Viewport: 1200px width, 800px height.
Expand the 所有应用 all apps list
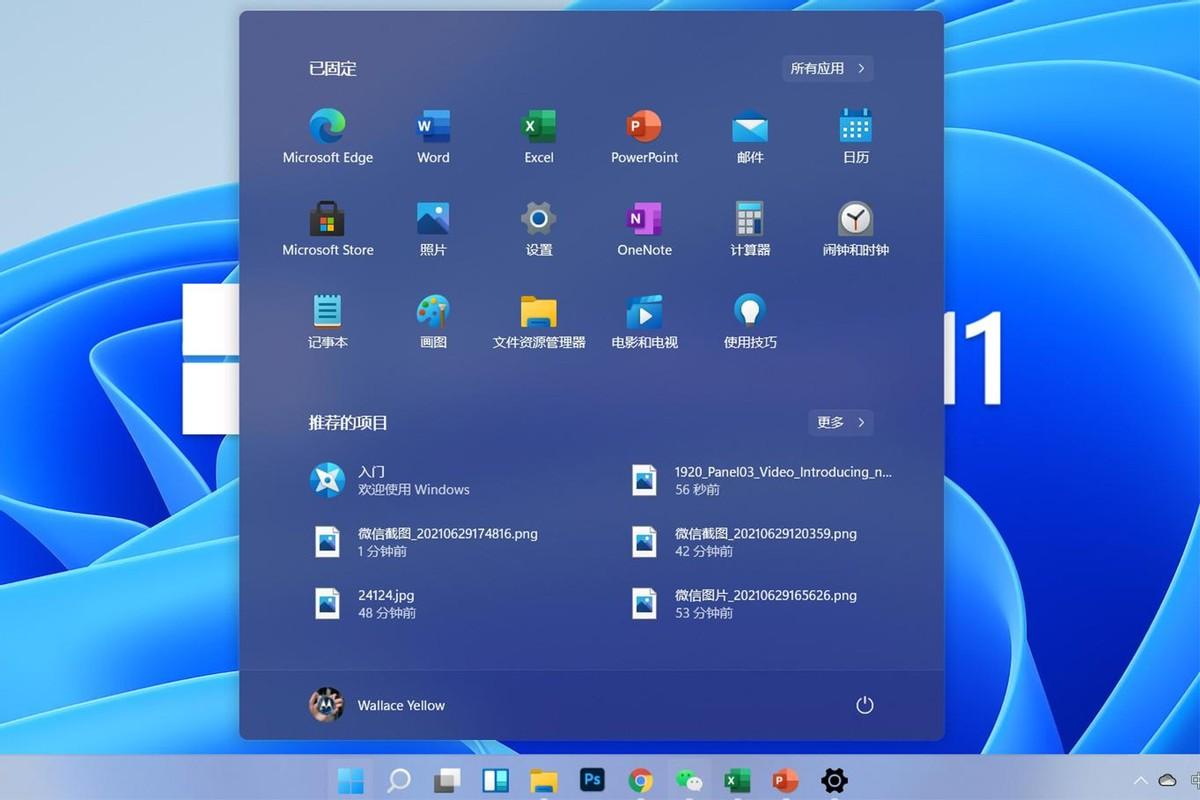(x=827, y=68)
